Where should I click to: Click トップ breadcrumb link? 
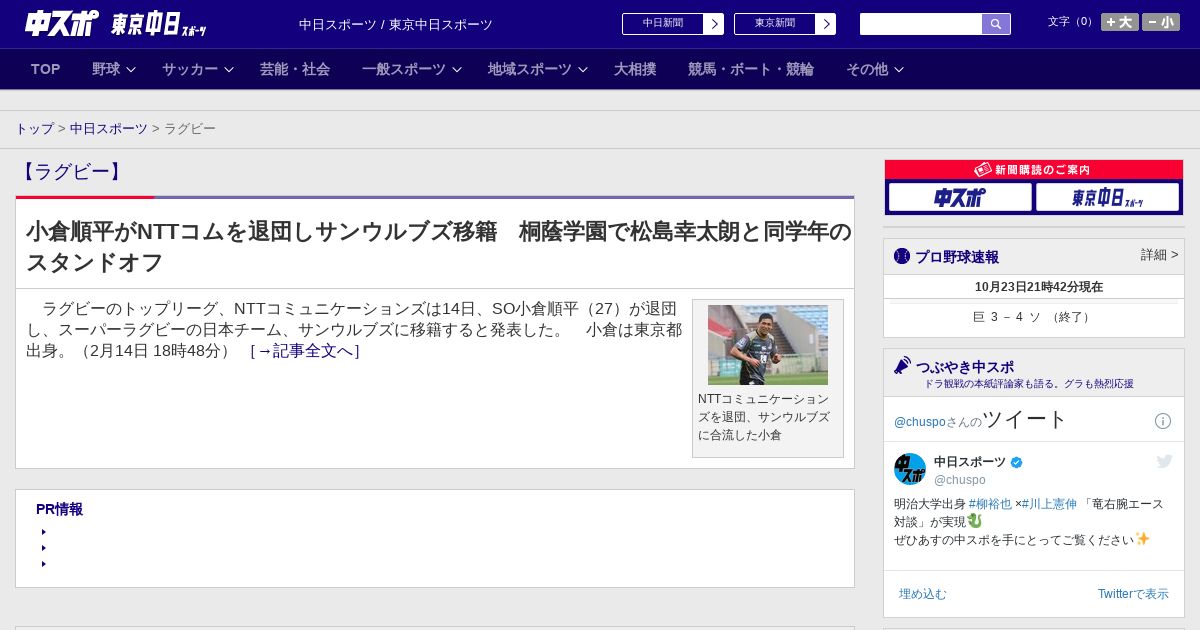coord(35,129)
